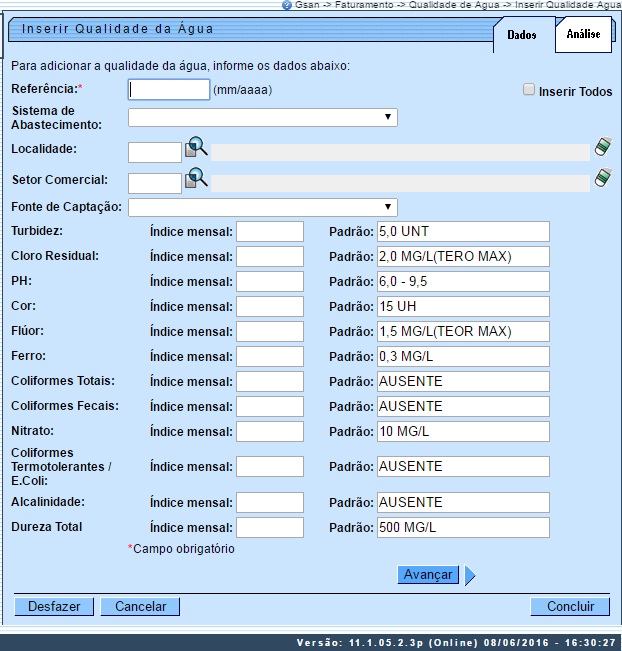Viewport: 622px width, 651px height.
Task: Click the PH índice mensal input
Action: 270,281
